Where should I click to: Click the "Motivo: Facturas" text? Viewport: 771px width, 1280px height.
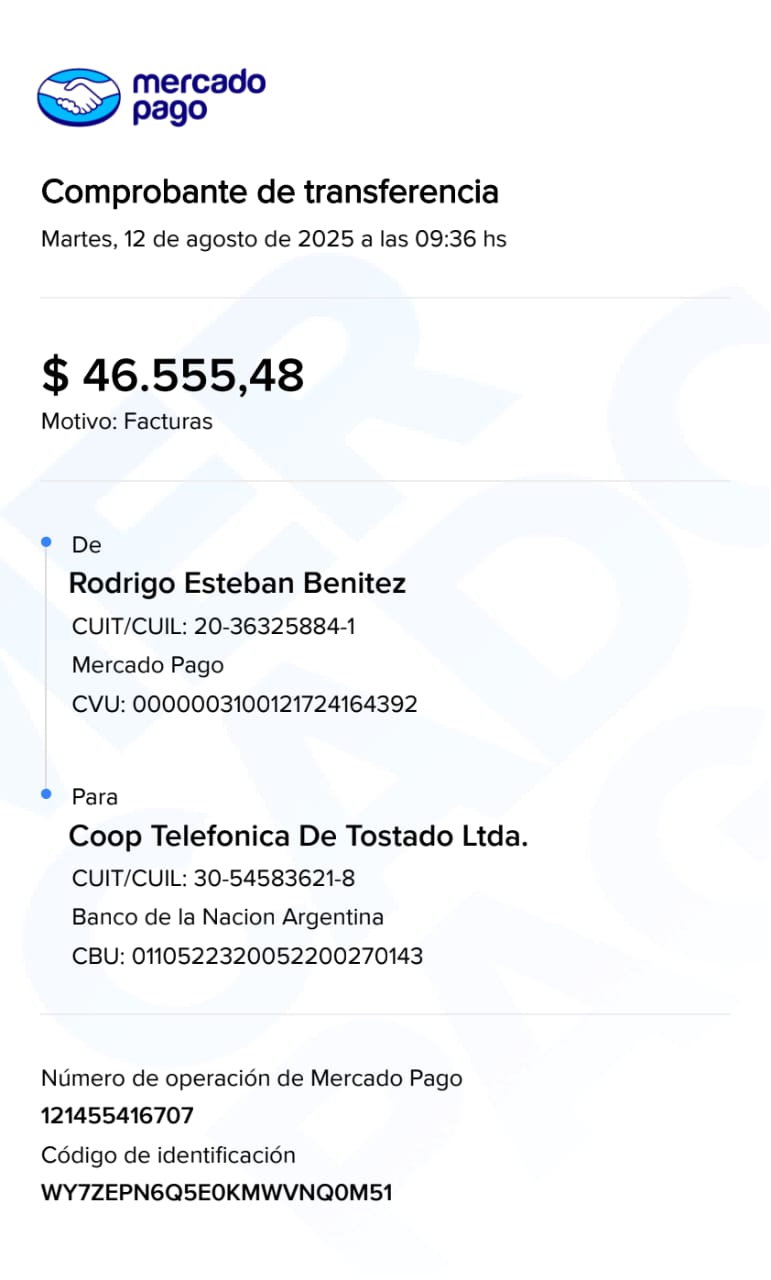(x=127, y=421)
